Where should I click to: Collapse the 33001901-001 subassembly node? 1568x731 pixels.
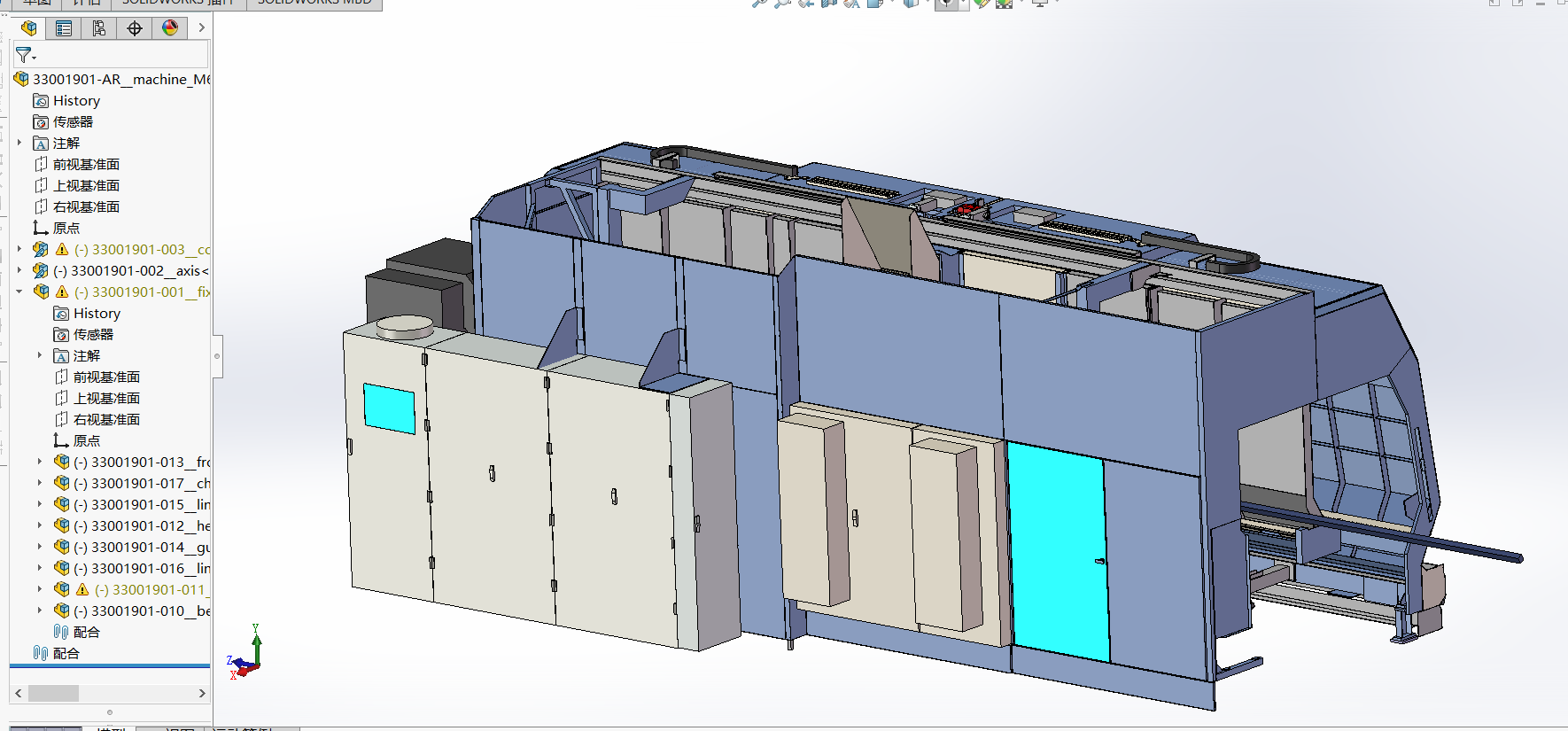[x=19, y=292]
